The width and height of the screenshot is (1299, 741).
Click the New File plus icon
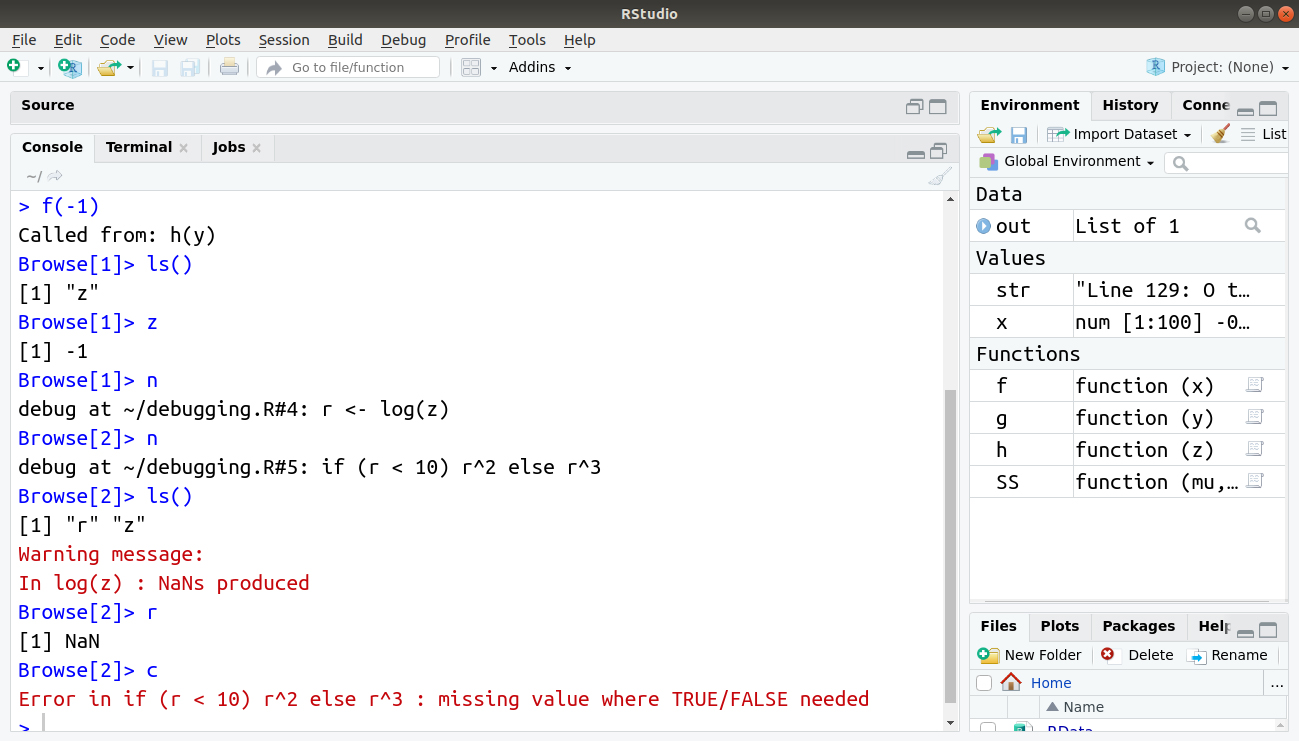pyautogui.click(x=14, y=67)
